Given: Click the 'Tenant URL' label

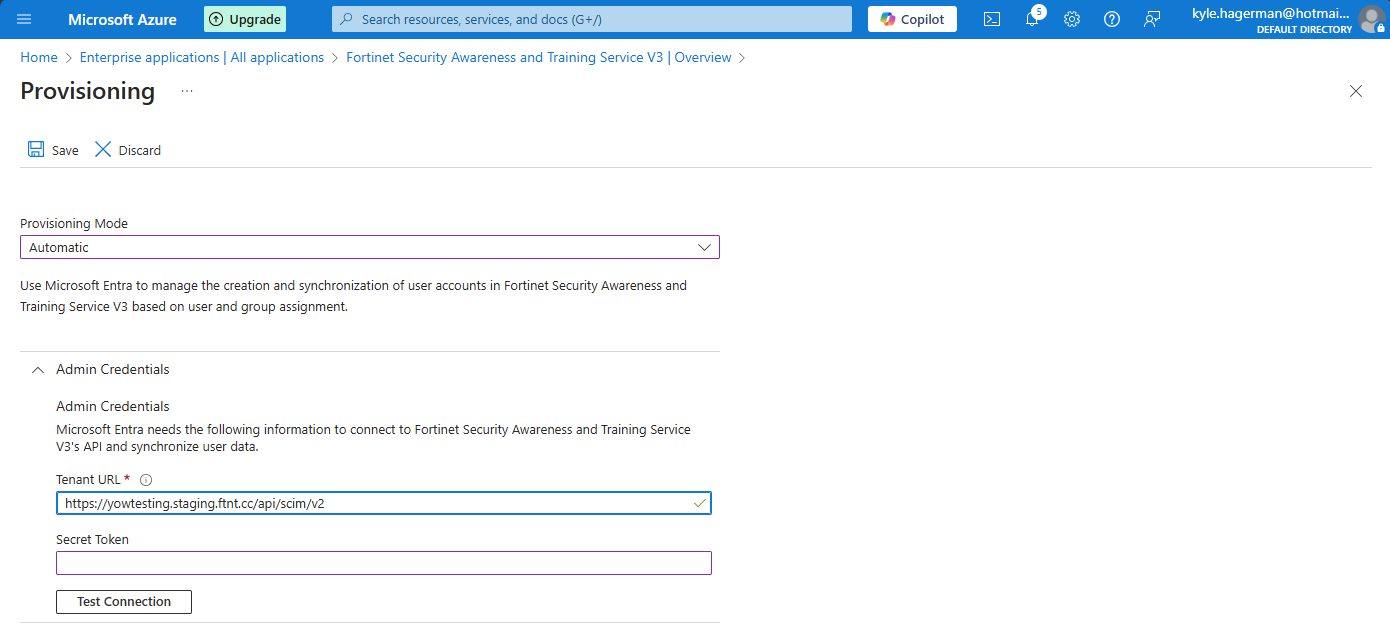Looking at the screenshot, I should tap(88, 479).
